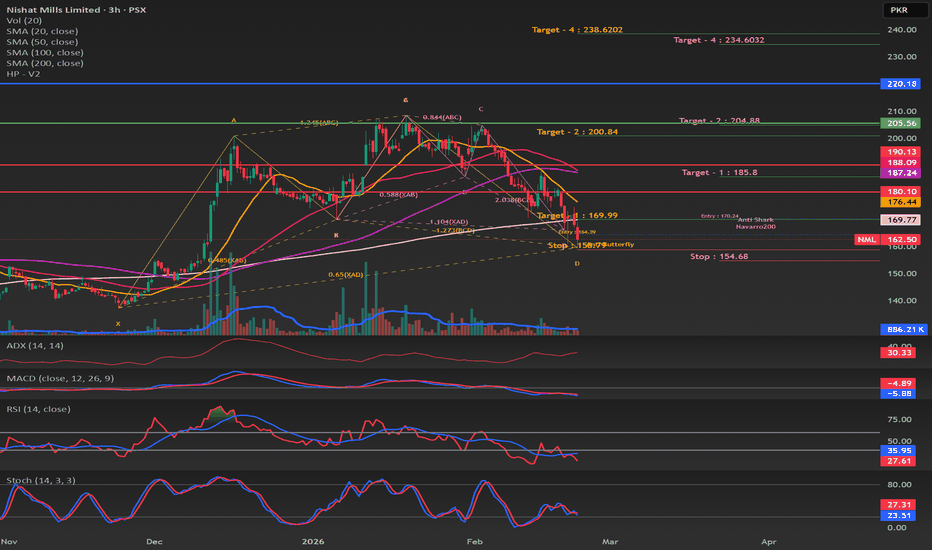Click the Target - 1 : 185.8 label
Image resolution: width=932 pixels, height=550 pixels.
pyautogui.click(x=719, y=172)
